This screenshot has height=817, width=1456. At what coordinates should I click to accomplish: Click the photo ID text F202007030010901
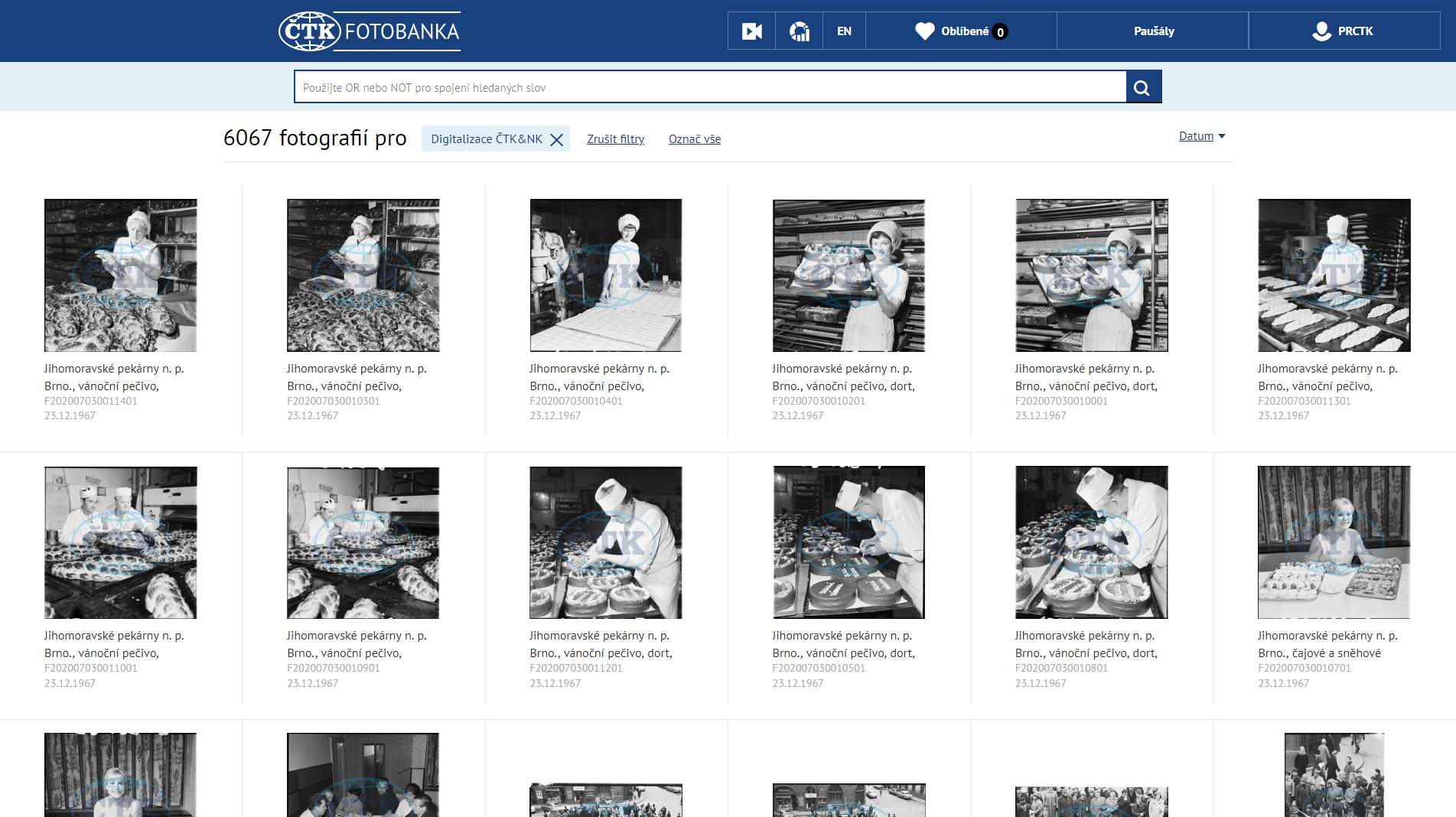334,668
